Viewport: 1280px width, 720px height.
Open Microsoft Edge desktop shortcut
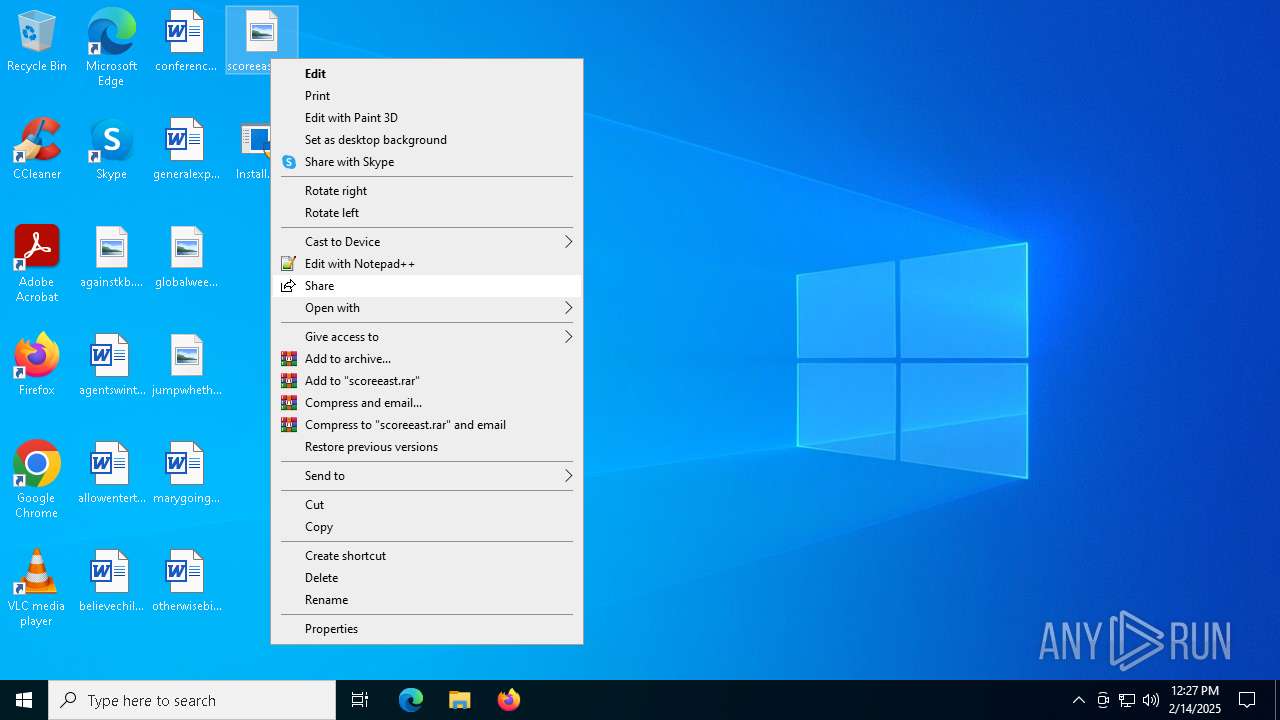point(111,47)
